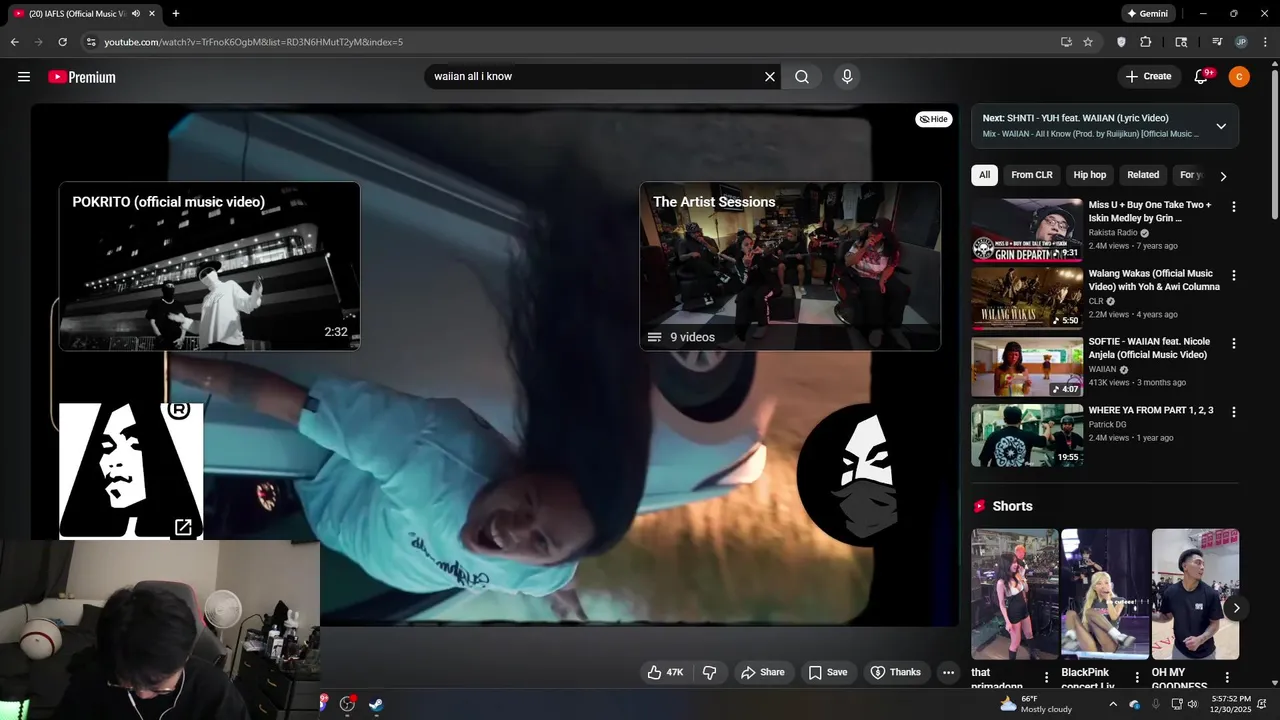
Task: Share this video
Action: click(762, 672)
